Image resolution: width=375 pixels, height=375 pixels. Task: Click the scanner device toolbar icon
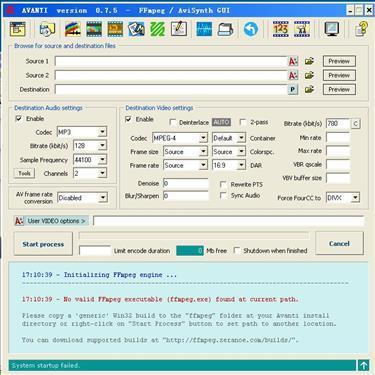225,29
